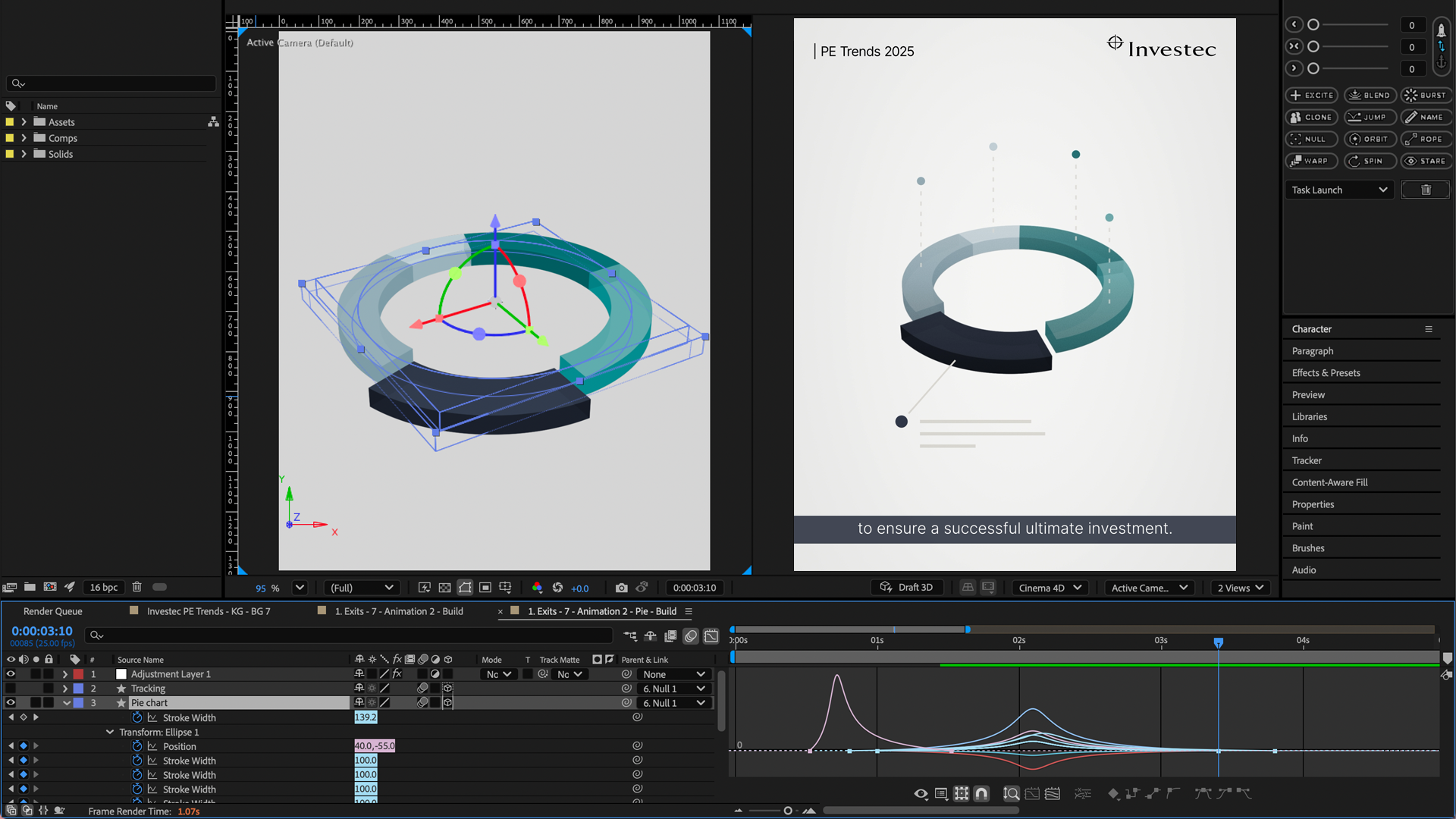The image size is (1456, 819).
Task: Toggle the graph editor button in timeline
Action: point(711,636)
